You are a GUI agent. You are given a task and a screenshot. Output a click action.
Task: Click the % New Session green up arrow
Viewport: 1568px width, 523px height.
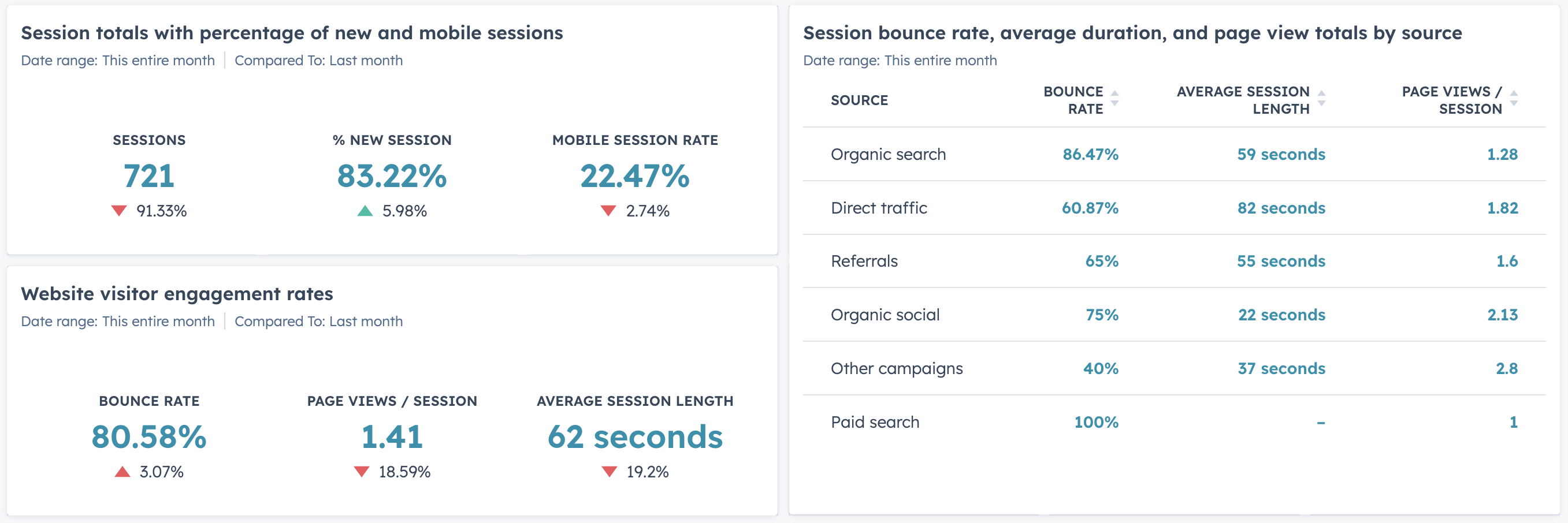click(365, 211)
